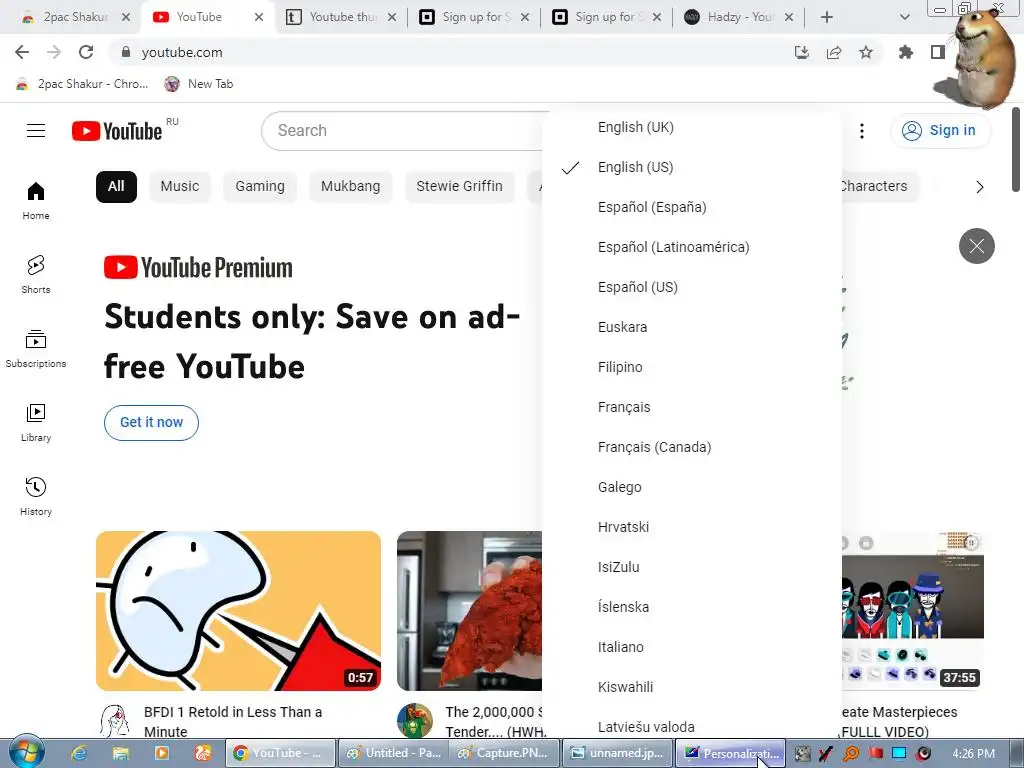Screen dimensions: 1024x768
Task: Open the YouTube hamburger guide menu
Action: 36,131
